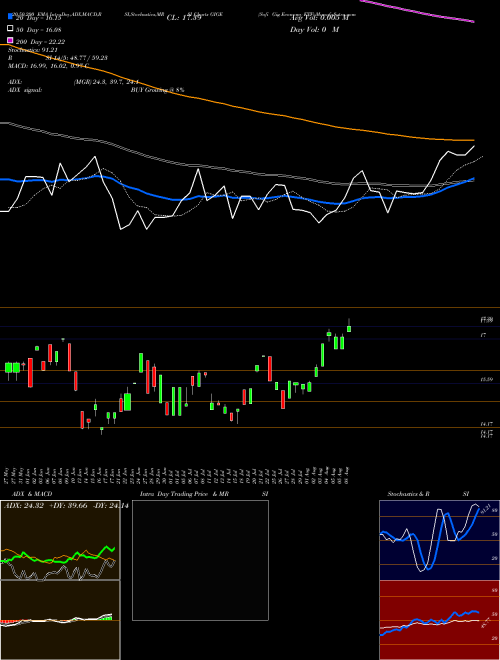Viewport: 500px width, 660px height.
Task: Open the red RSI chart panel
Action: click(x=439, y=620)
